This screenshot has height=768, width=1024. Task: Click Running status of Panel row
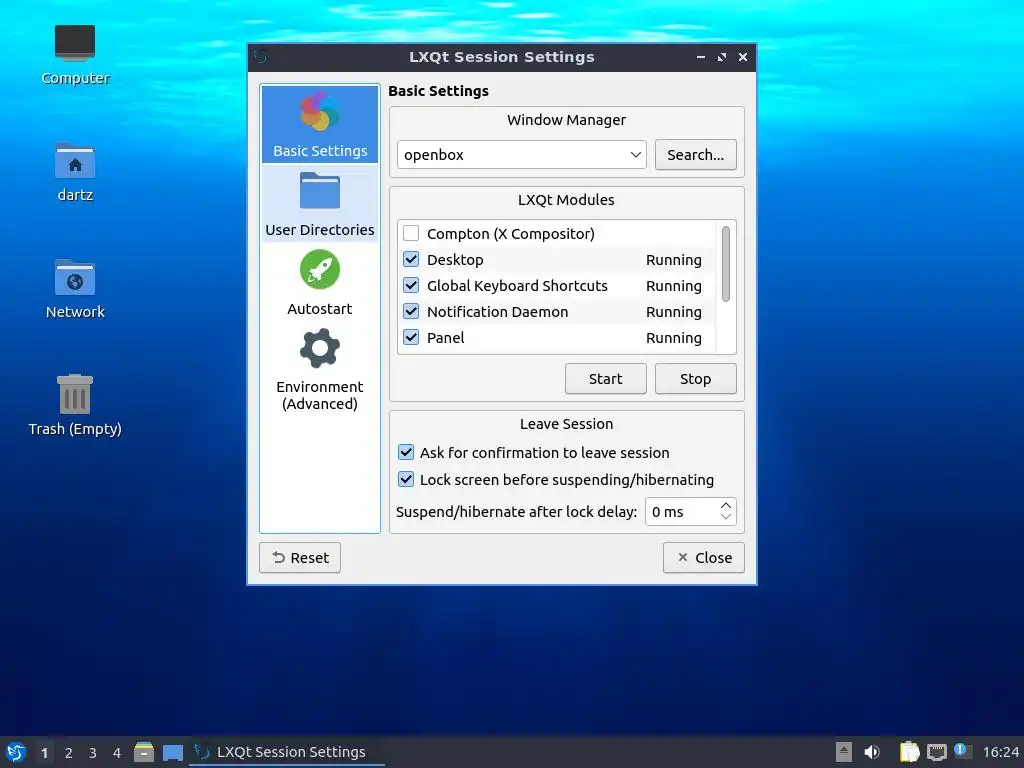[x=674, y=338]
